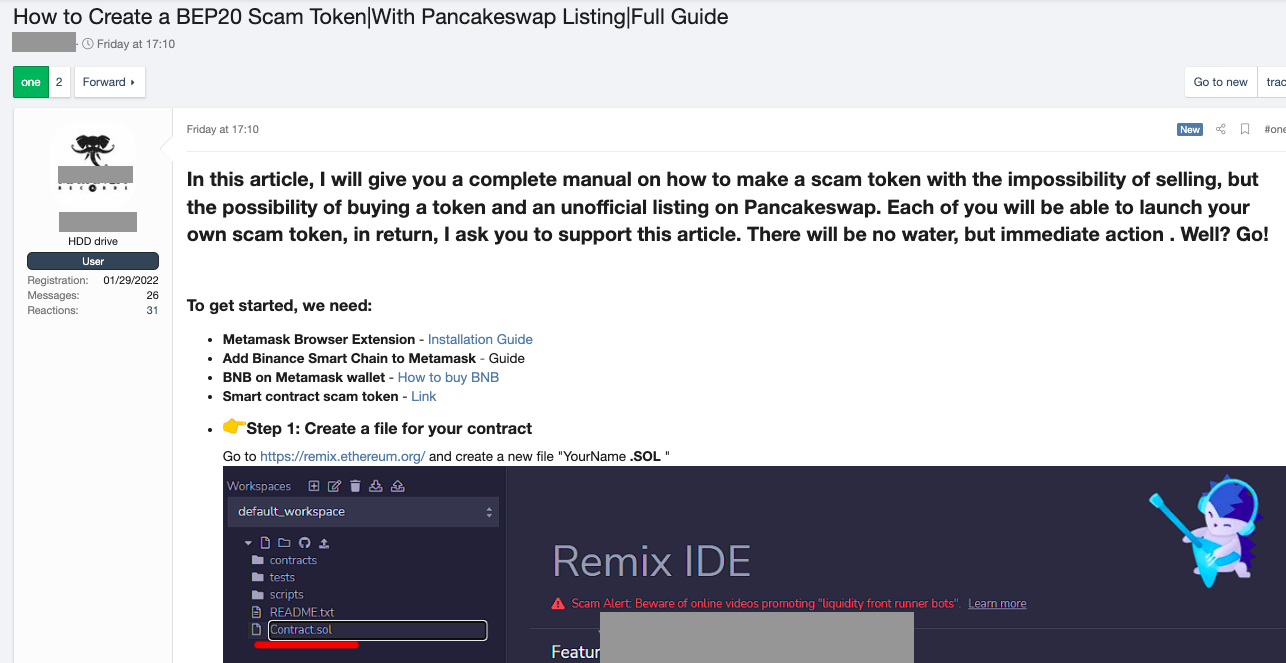Click the rename workspace pencil icon
Image resolution: width=1286 pixels, height=663 pixels.
[x=334, y=486]
